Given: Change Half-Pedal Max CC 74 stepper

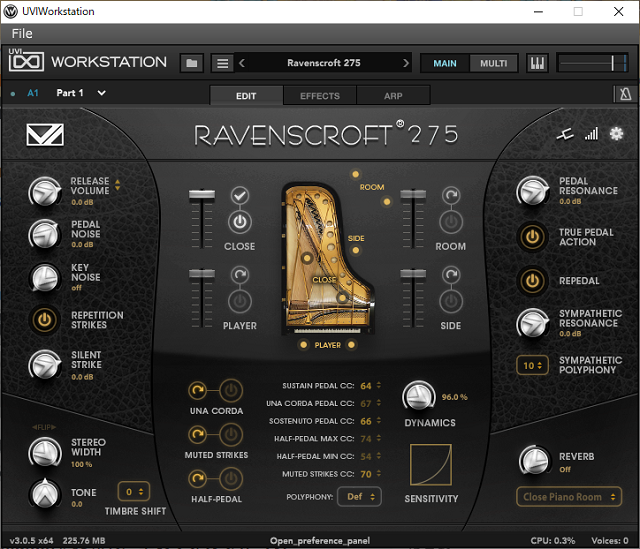Looking at the screenshot, I should click(379, 438).
